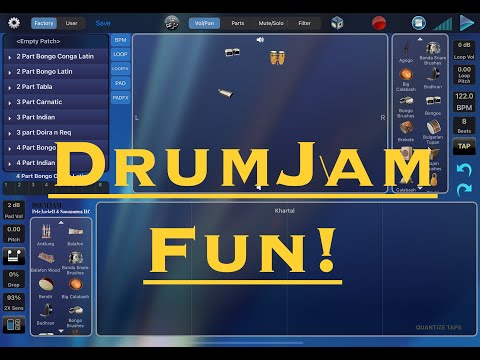This screenshot has width=480, height=360.
Task: Click up arrow above loop instrument list
Action: pyautogui.click(x=420, y=39)
